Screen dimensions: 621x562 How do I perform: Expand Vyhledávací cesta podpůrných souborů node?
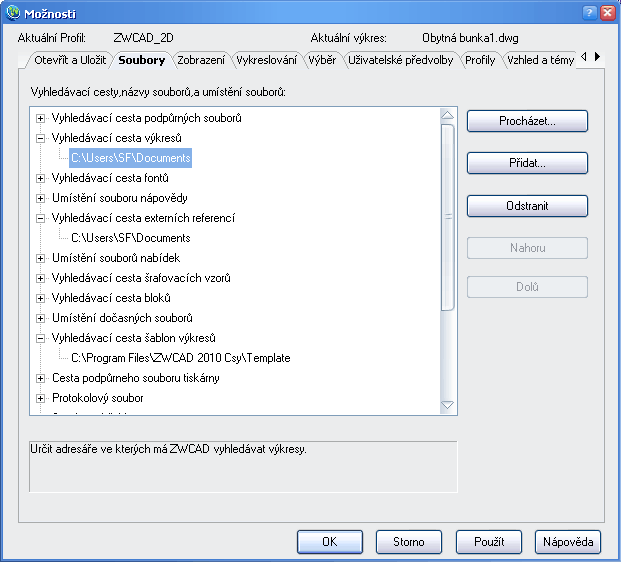pos(41,118)
